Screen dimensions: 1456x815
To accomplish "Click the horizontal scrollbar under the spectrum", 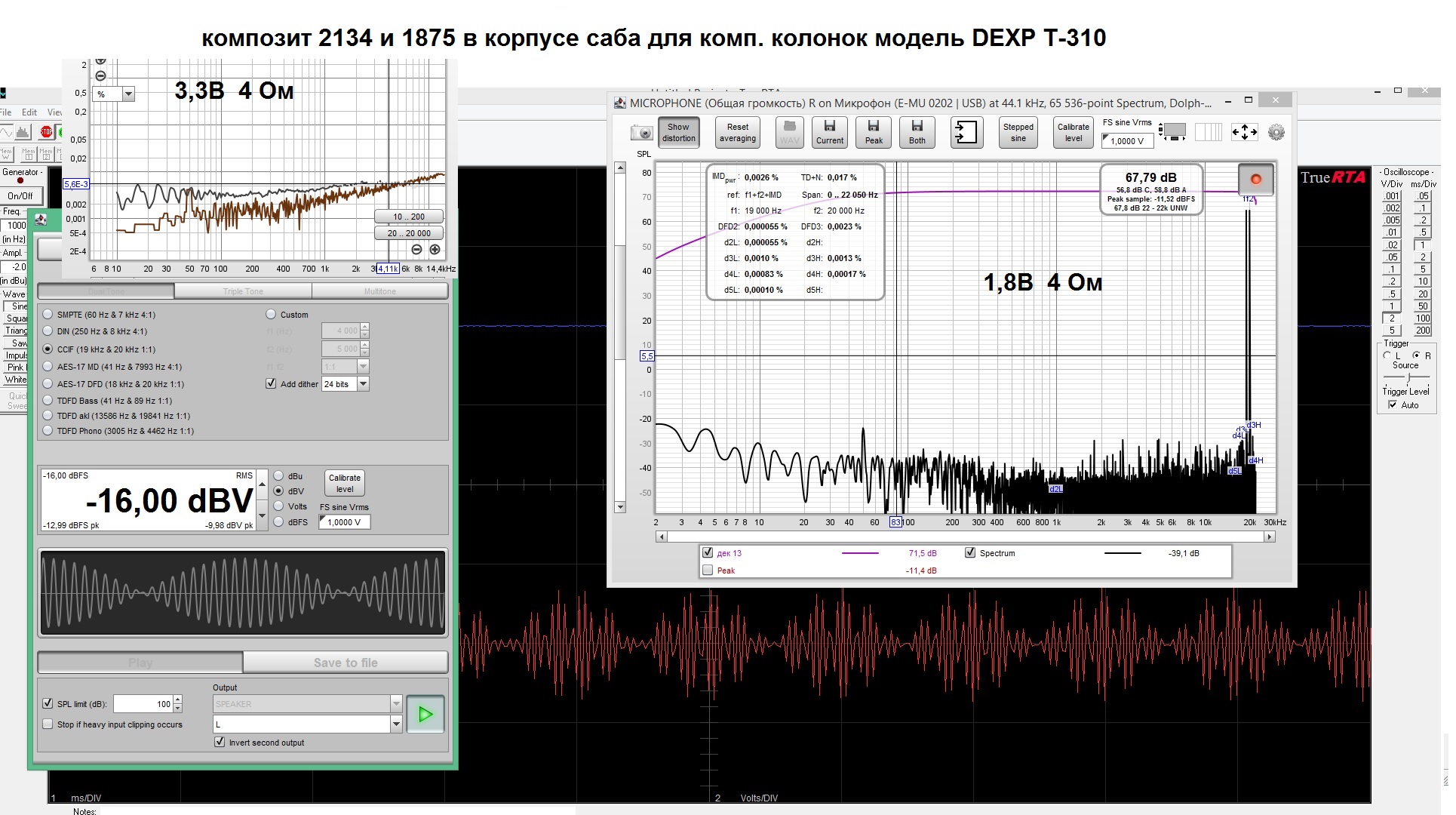I will [x=965, y=537].
